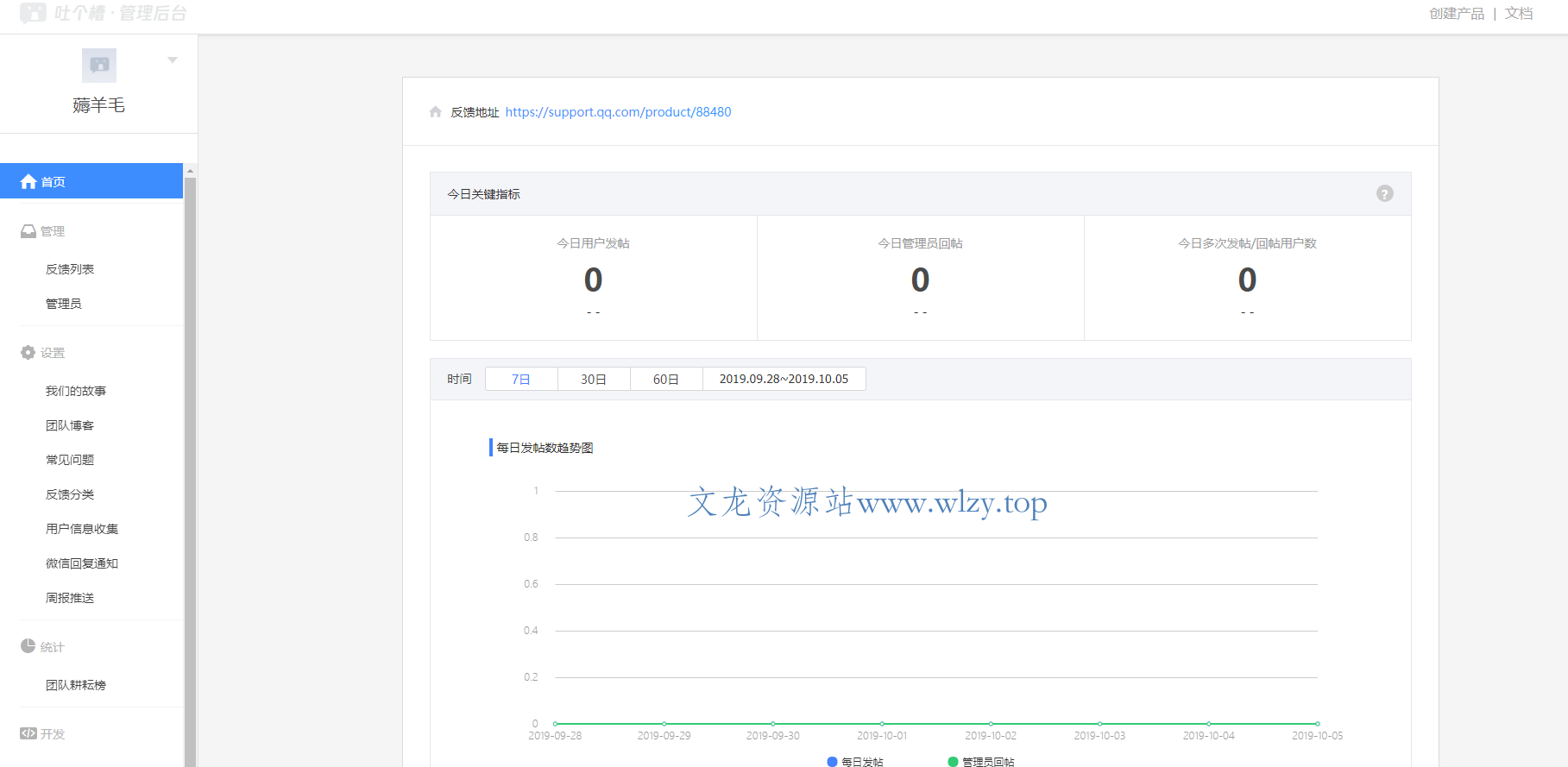Toggle the 每日发帖 blue legend marker
The width and height of the screenshot is (1568, 767).
coord(832,762)
